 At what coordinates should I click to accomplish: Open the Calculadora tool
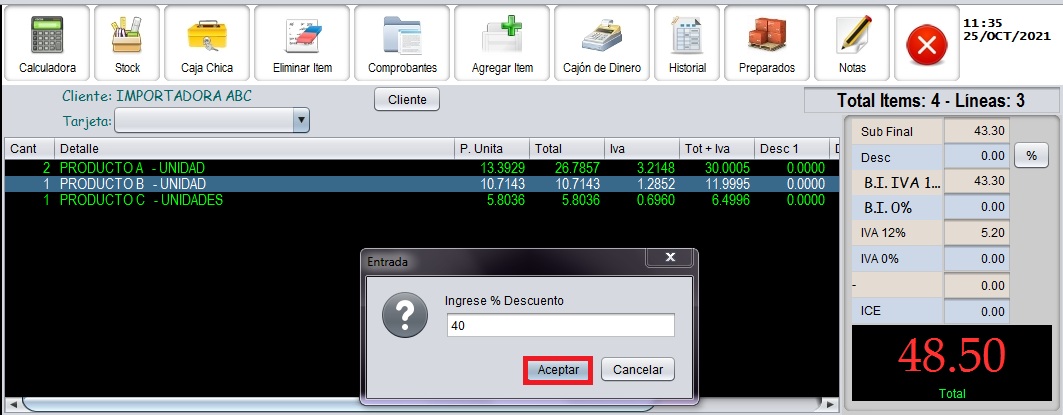coord(47,43)
